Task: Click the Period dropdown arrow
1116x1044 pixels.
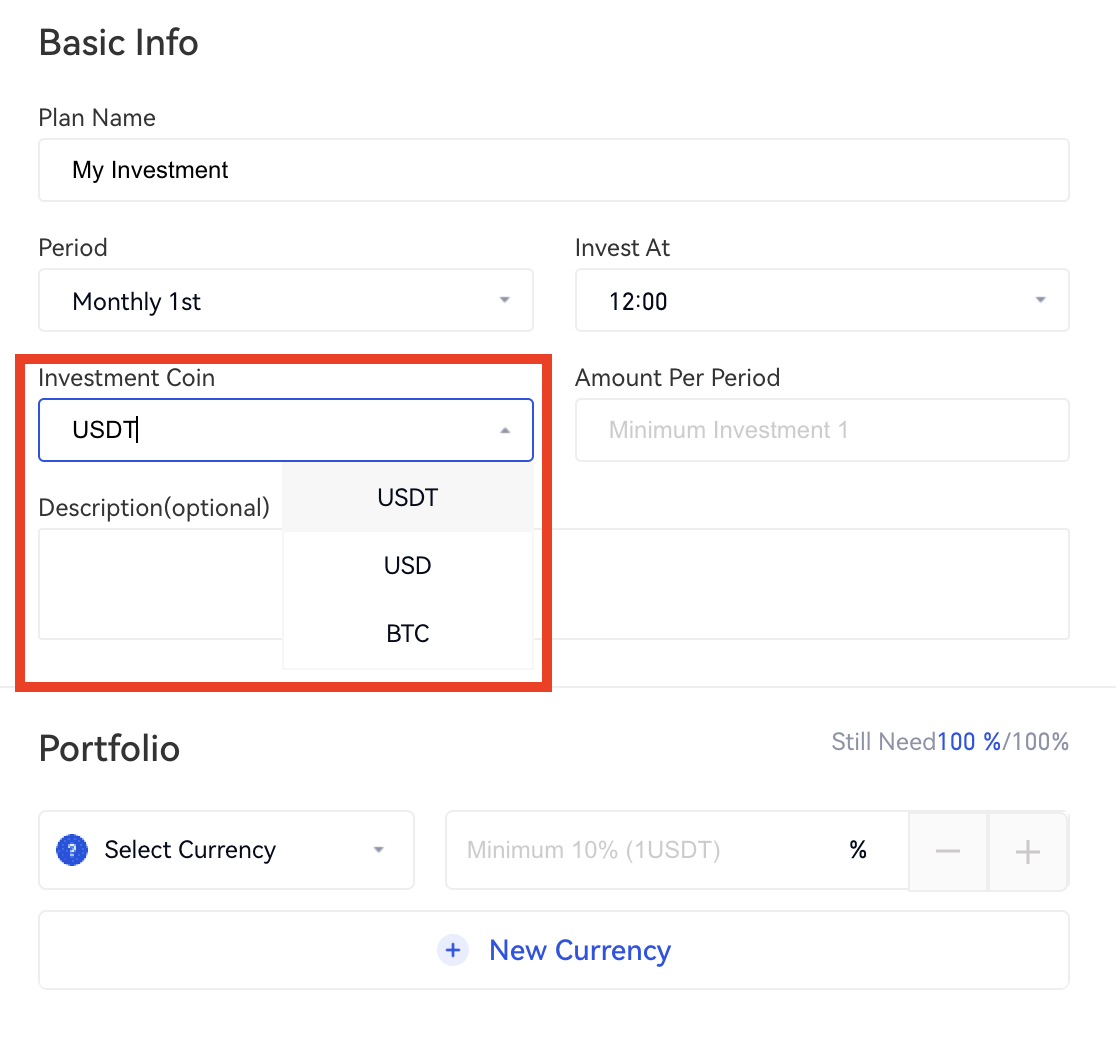Action: point(505,300)
